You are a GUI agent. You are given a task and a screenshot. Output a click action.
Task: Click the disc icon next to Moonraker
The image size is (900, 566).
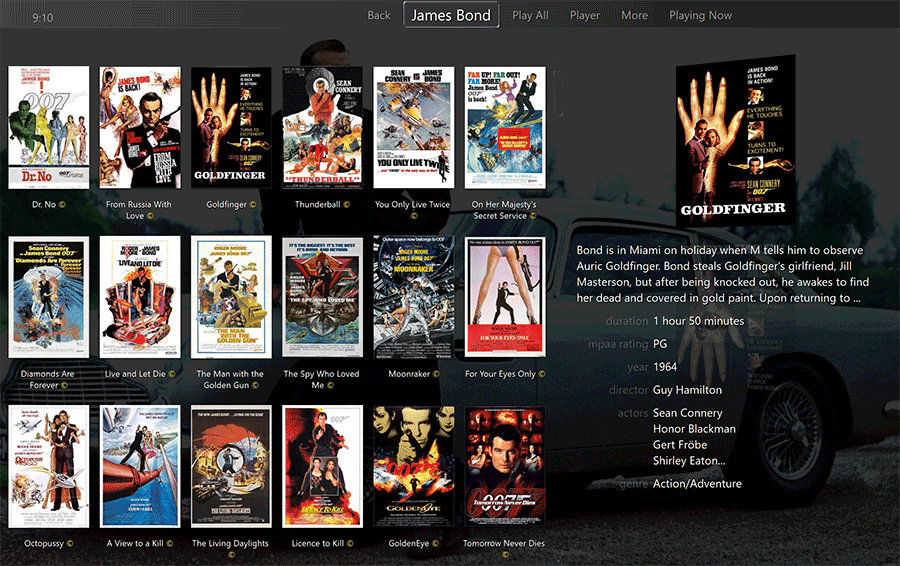[436, 374]
